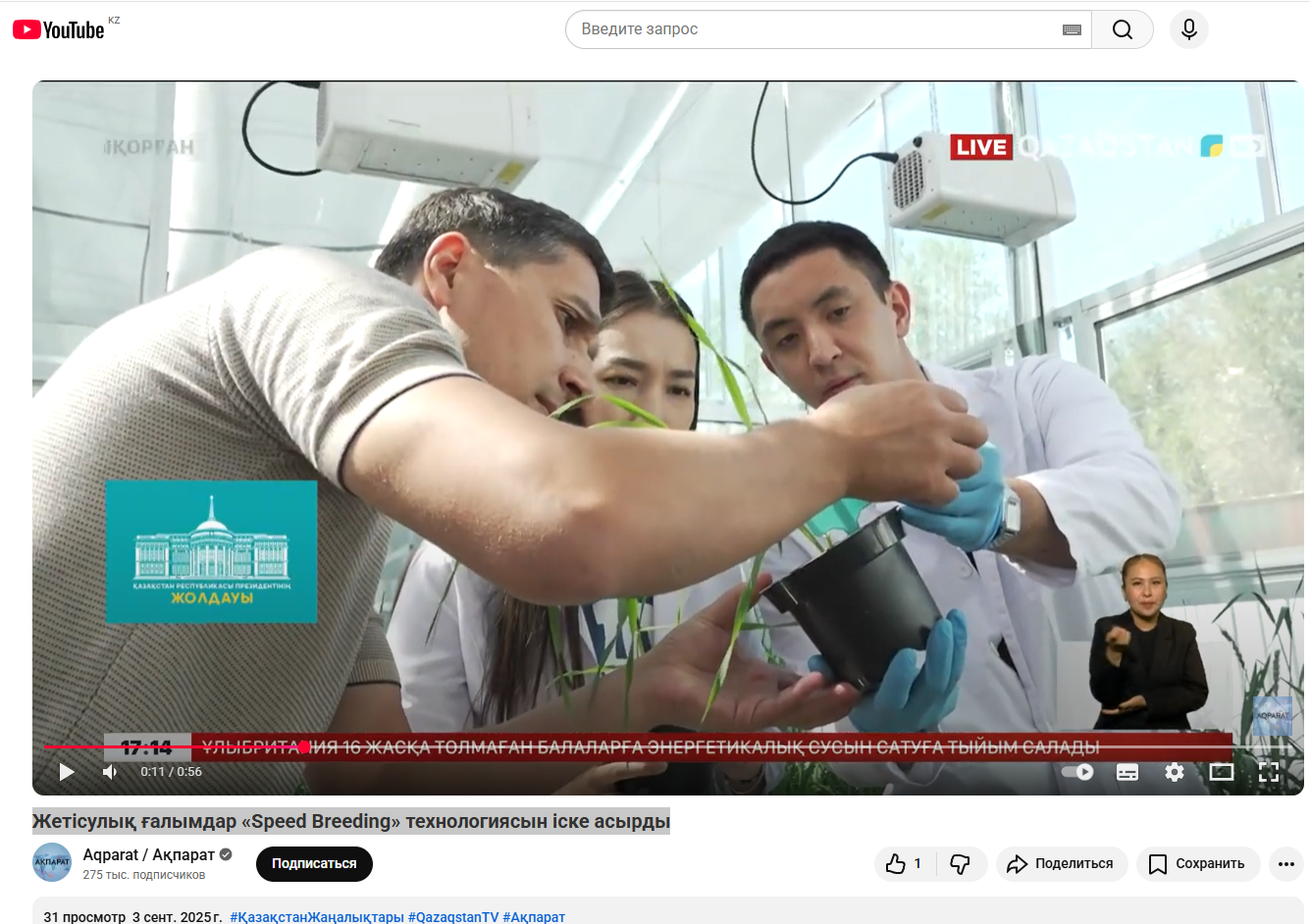Open the three-dot more actions menu
Image resolution: width=1310 pixels, height=924 pixels.
[1286, 864]
